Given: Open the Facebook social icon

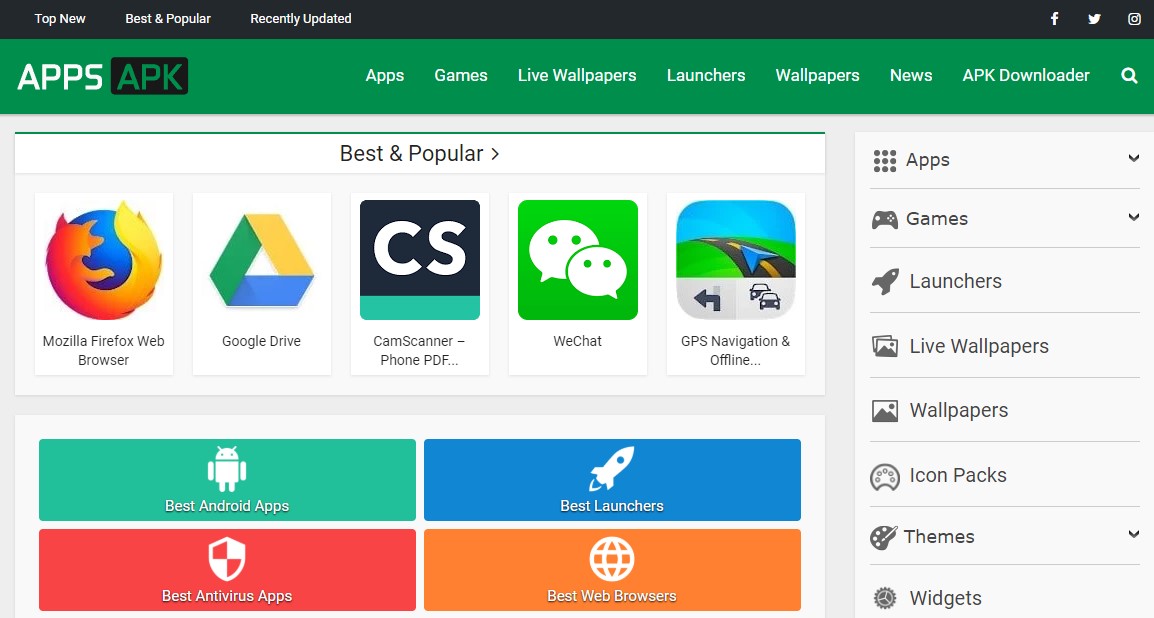Looking at the screenshot, I should point(1054,19).
